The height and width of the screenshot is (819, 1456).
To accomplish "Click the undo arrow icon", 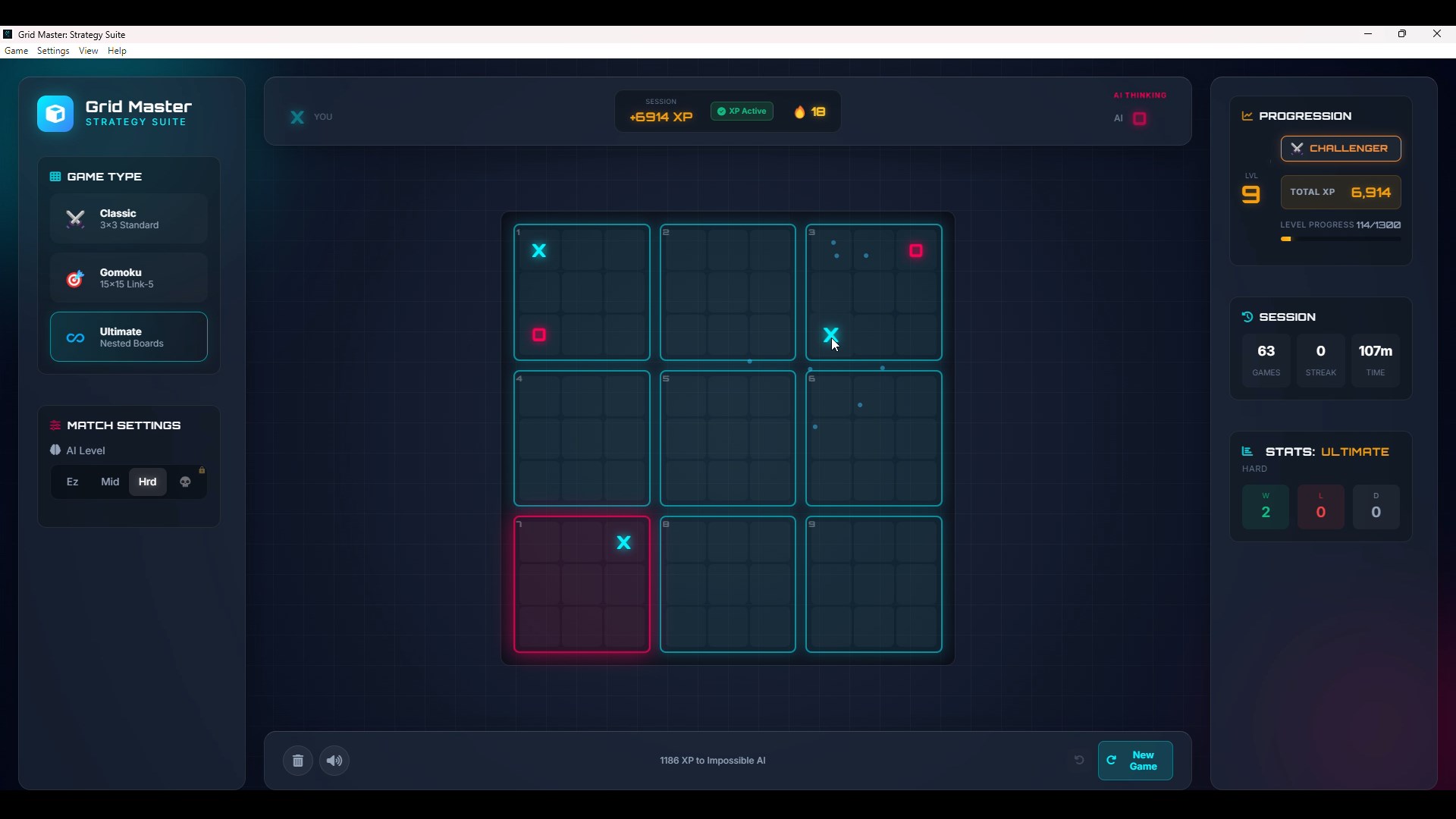I will tap(1079, 760).
